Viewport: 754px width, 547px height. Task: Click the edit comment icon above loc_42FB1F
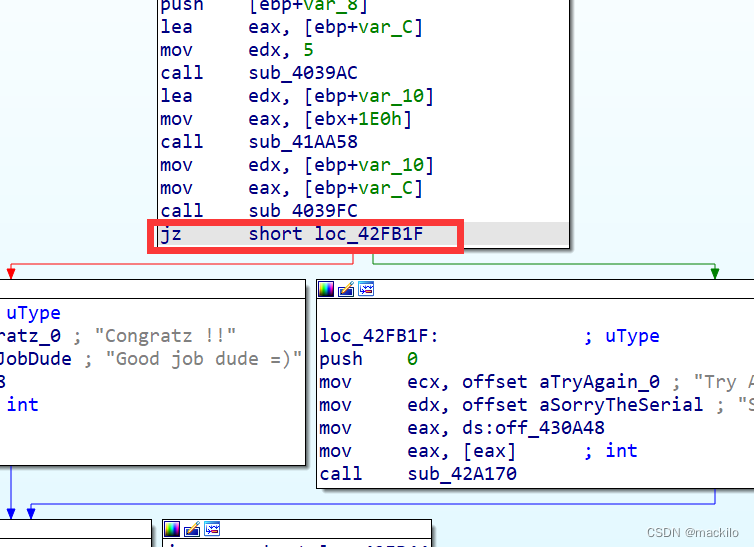(346, 289)
